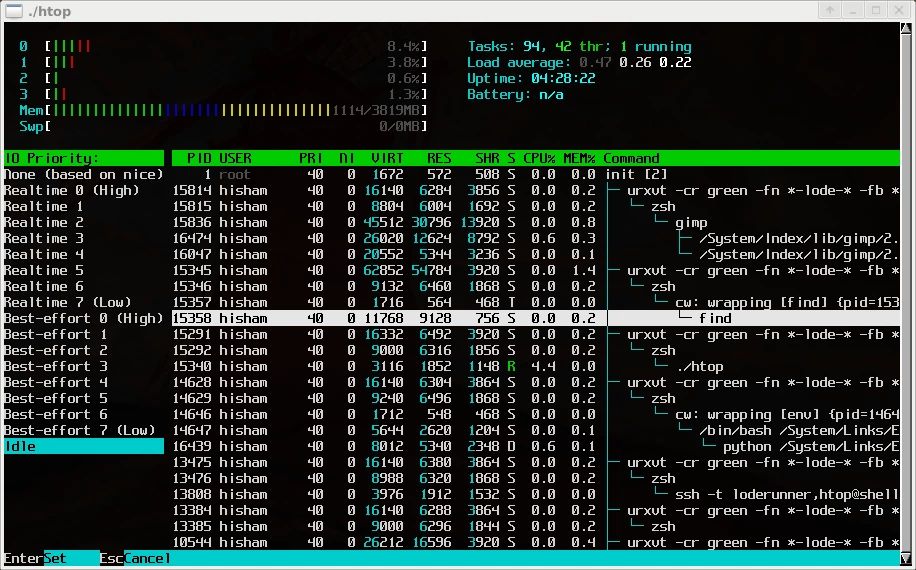Sort by the MEM% column header
Image resolution: width=916 pixels, height=570 pixels.
(579, 158)
